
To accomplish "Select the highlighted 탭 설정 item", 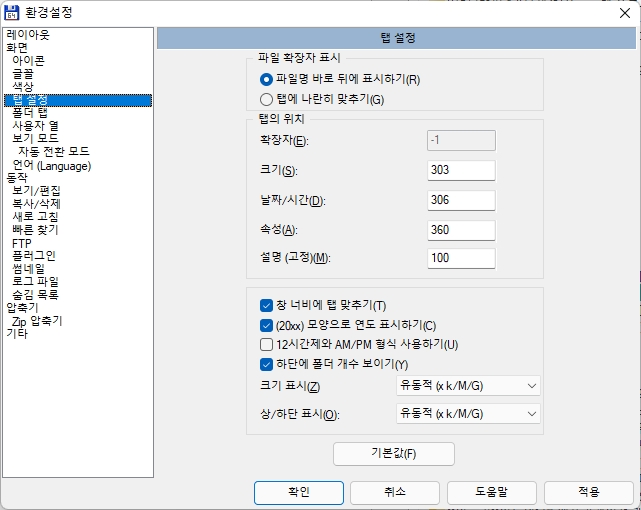I will (x=78, y=100).
